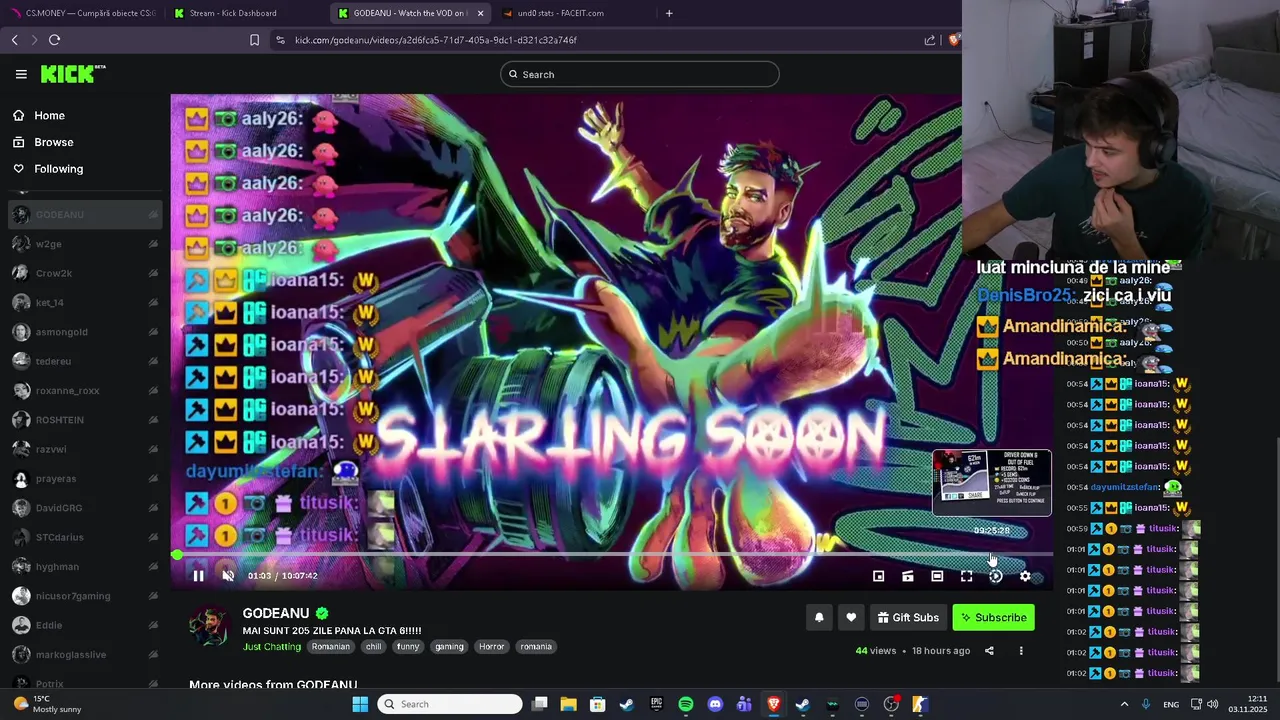Open a new browser tab
The width and height of the screenshot is (1280, 720).
[x=669, y=13]
